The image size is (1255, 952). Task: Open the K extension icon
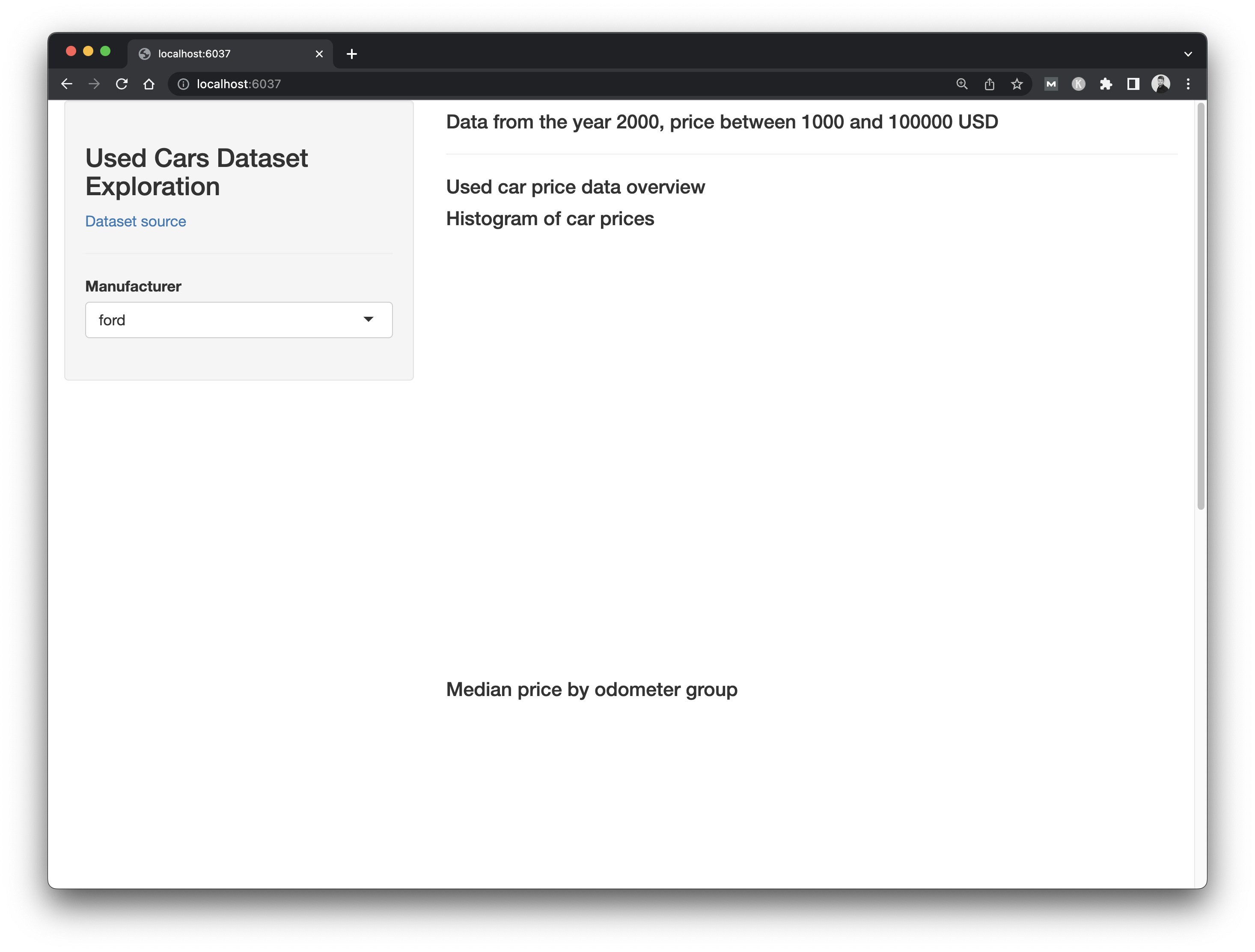pyautogui.click(x=1079, y=84)
